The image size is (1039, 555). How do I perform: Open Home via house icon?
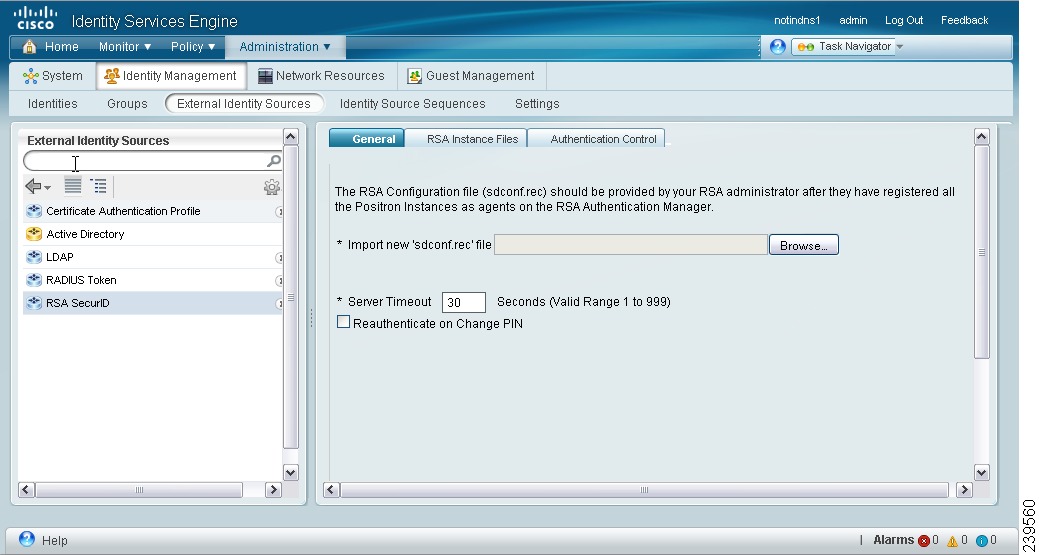click(x=29, y=46)
